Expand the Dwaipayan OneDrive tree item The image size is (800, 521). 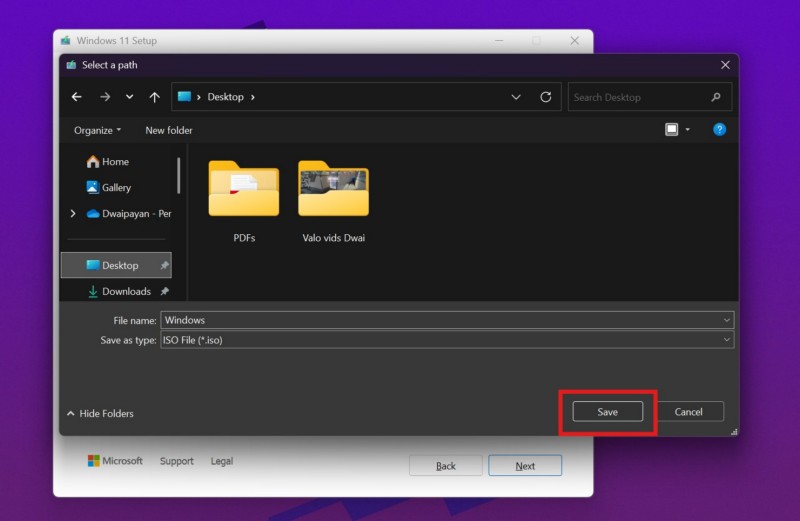pos(73,213)
